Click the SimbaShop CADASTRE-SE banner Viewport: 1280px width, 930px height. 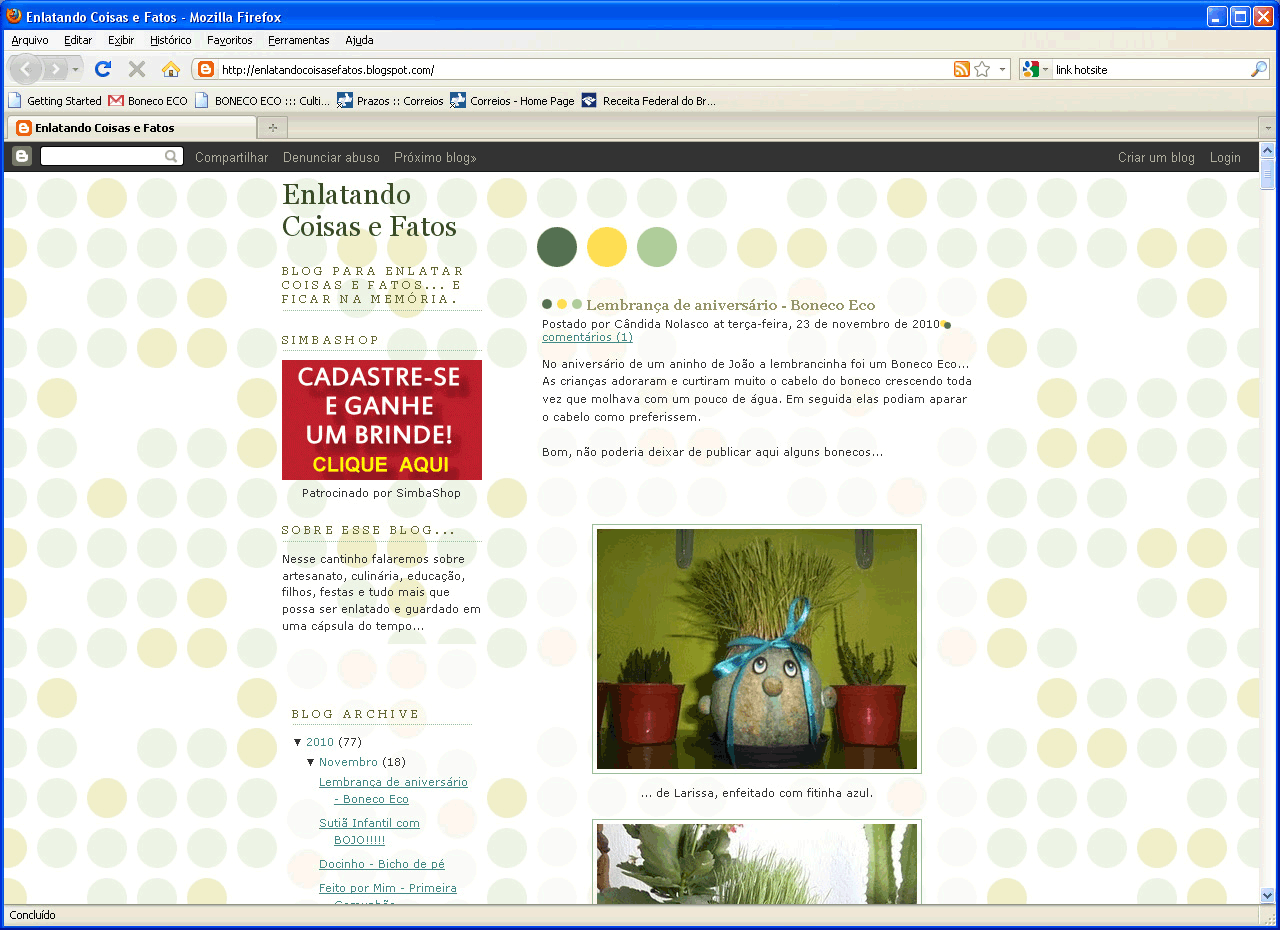(x=382, y=420)
